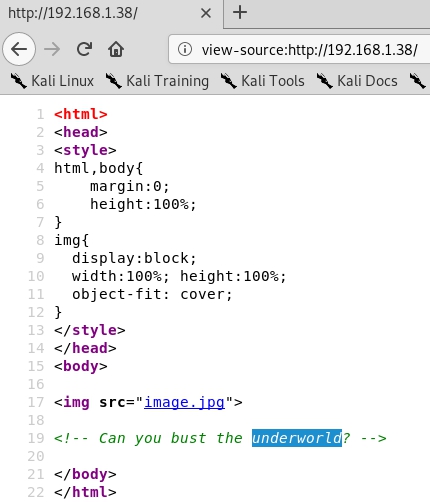This screenshot has width=430, height=502.
Task: Click the Kali Tools bookmark dragon icon
Action: [229, 81]
